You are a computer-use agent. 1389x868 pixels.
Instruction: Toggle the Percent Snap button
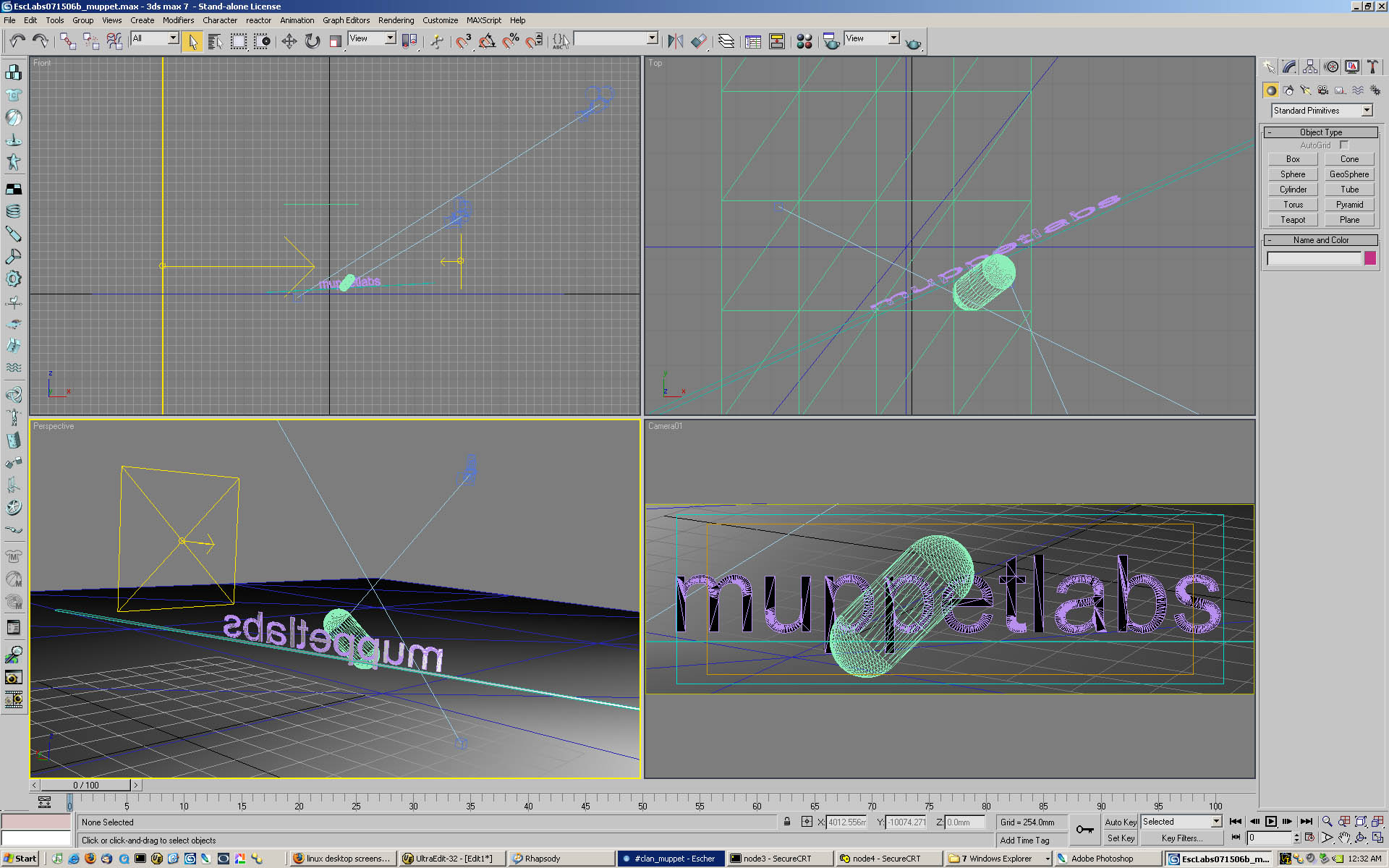[511, 41]
